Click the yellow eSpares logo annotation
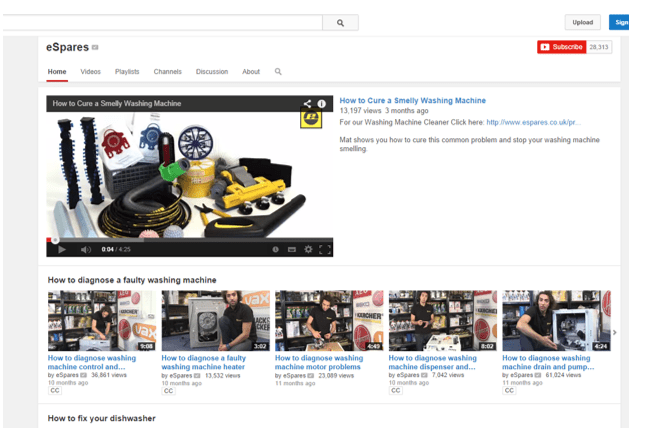The height and width of the screenshot is (428, 647). [311, 118]
